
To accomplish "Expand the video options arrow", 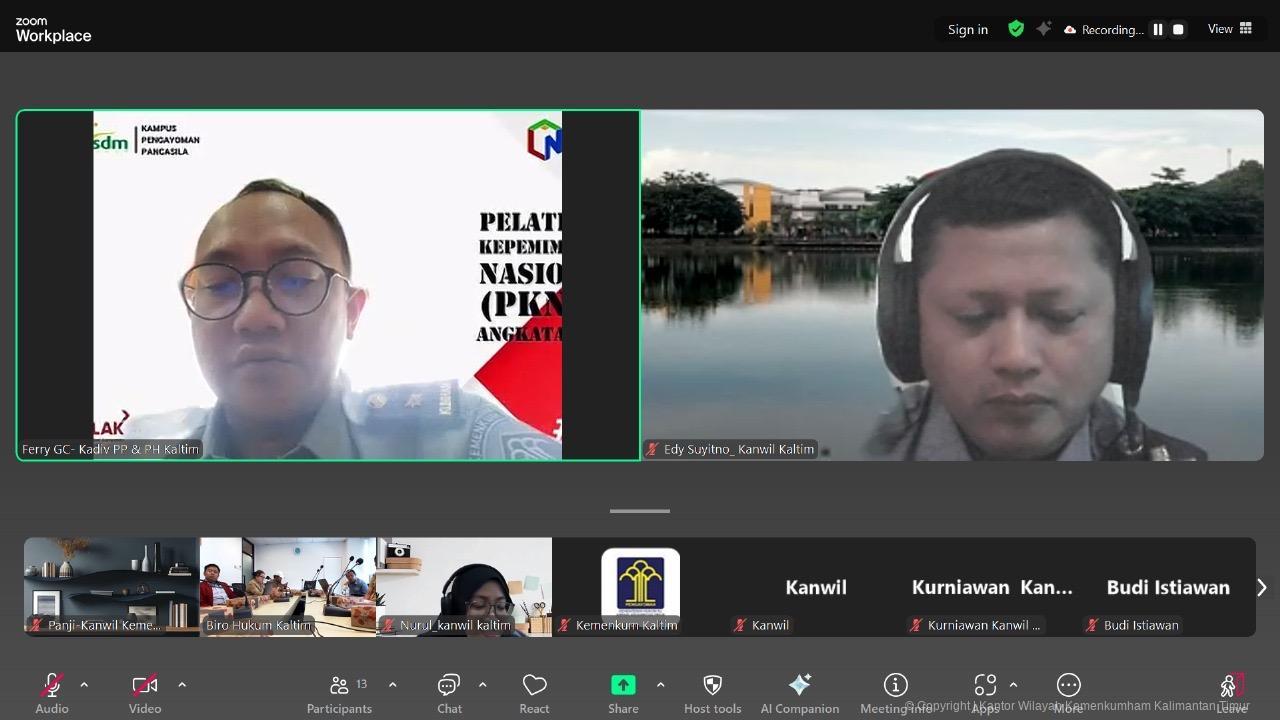I will click(182, 685).
